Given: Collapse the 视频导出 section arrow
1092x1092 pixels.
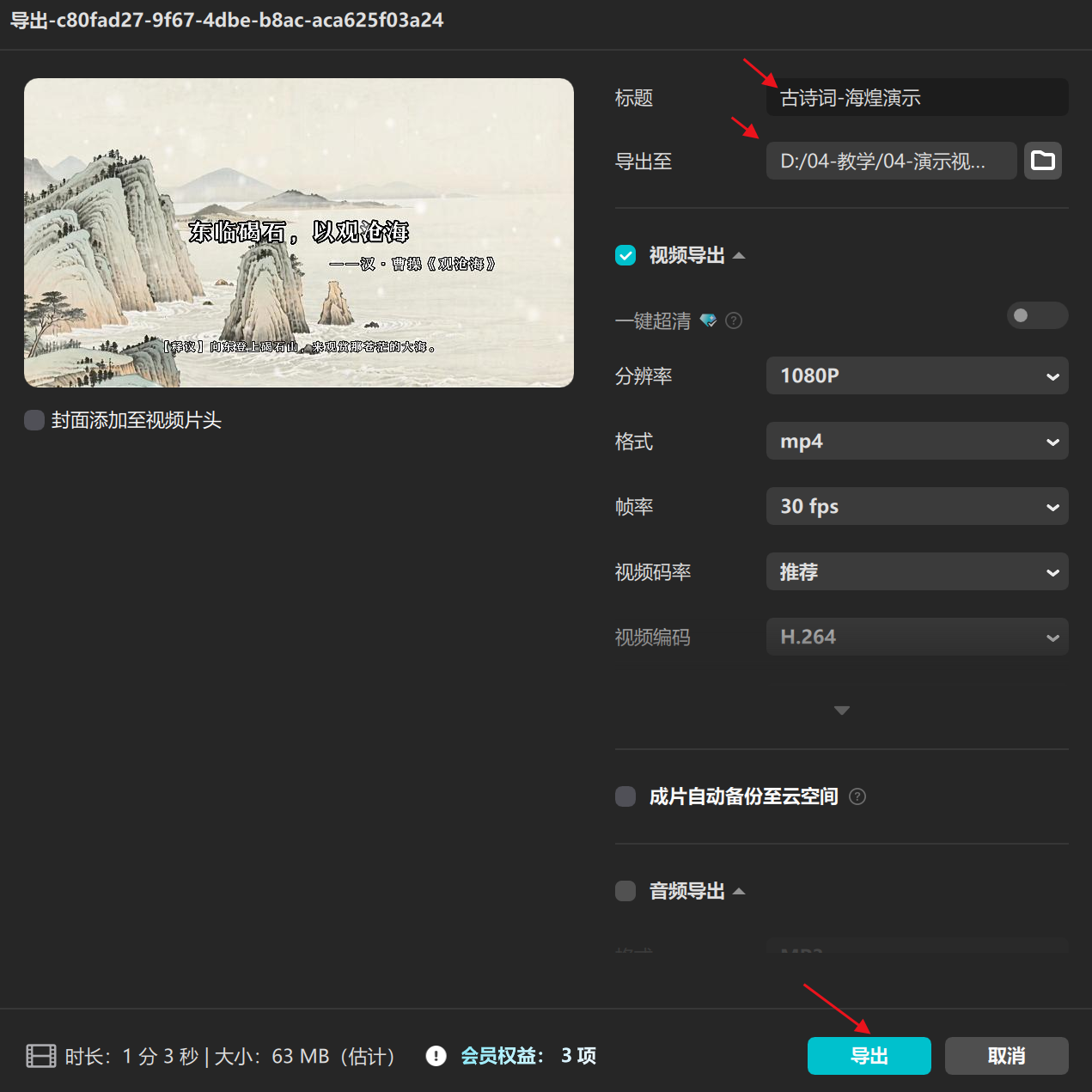Looking at the screenshot, I should [739, 256].
